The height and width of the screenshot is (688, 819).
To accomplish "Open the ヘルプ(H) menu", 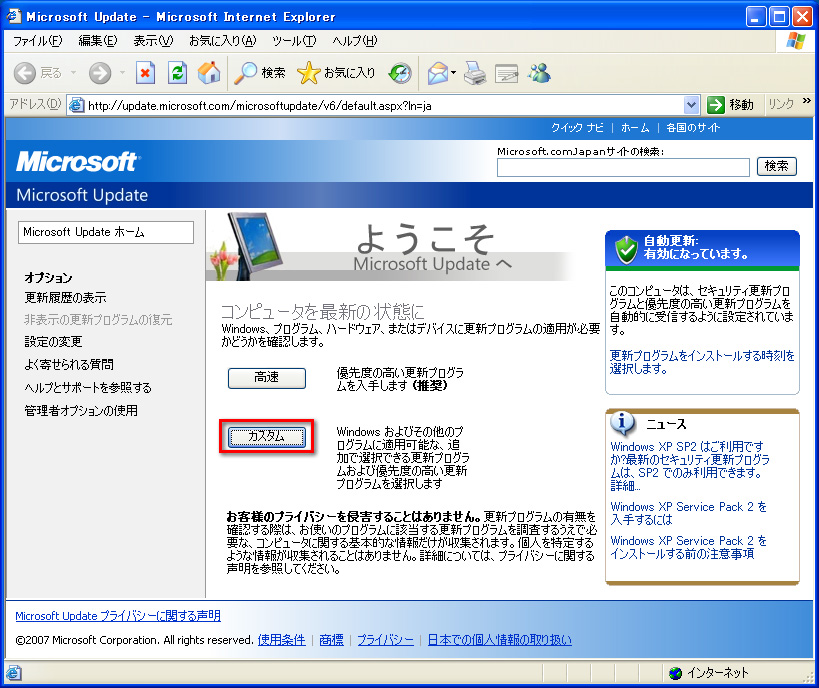I will pyautogui.click(x=355, y=41).
